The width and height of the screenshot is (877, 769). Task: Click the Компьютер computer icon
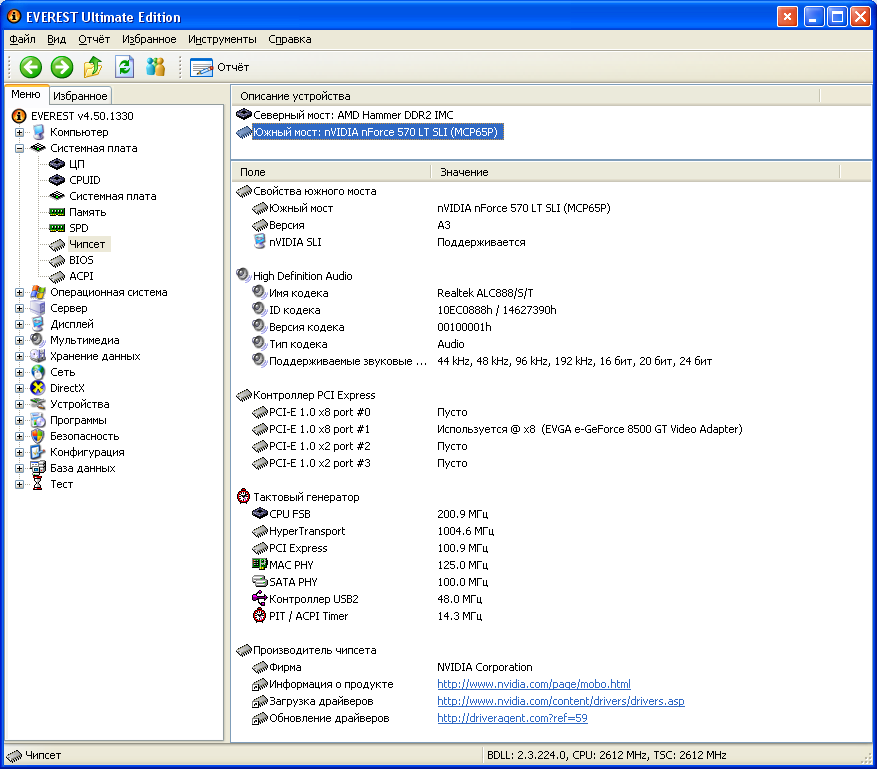(38, 133)
